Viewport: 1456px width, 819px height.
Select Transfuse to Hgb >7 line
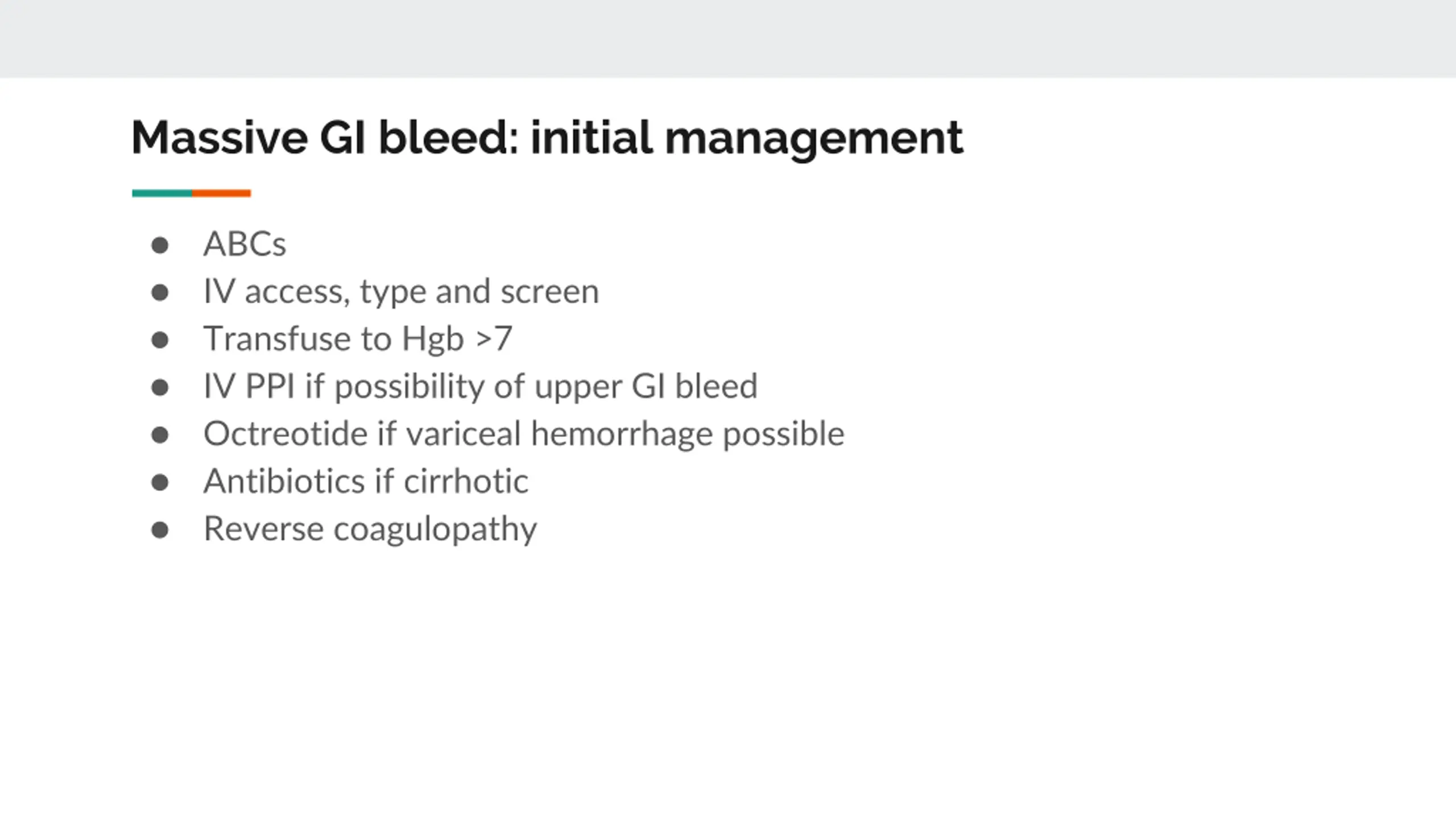click(x=358, y=339)
